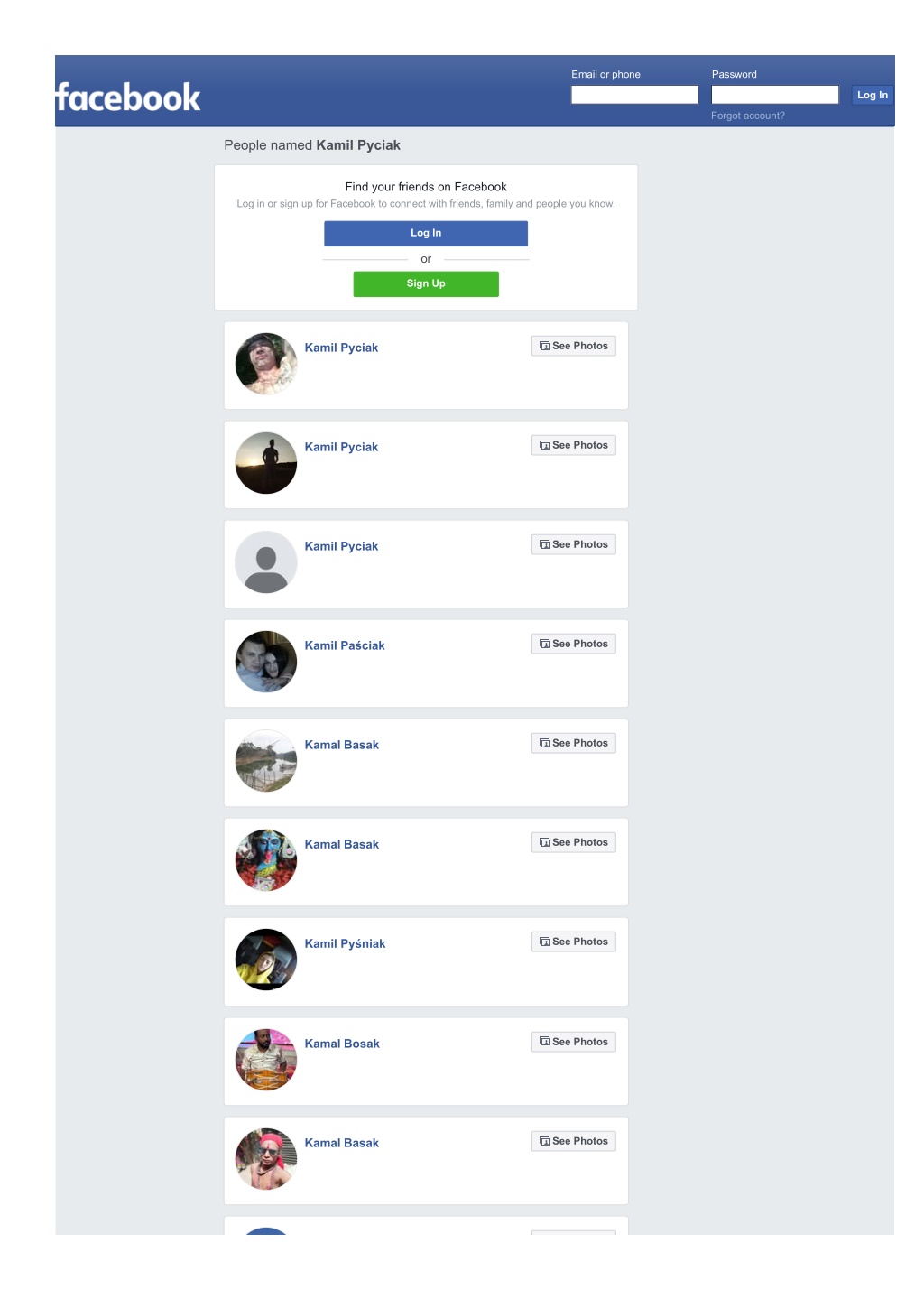This screenshot has height=1308, width=924.
Task: Click the sunset silhouette profile picture
Action: point(266,463)
